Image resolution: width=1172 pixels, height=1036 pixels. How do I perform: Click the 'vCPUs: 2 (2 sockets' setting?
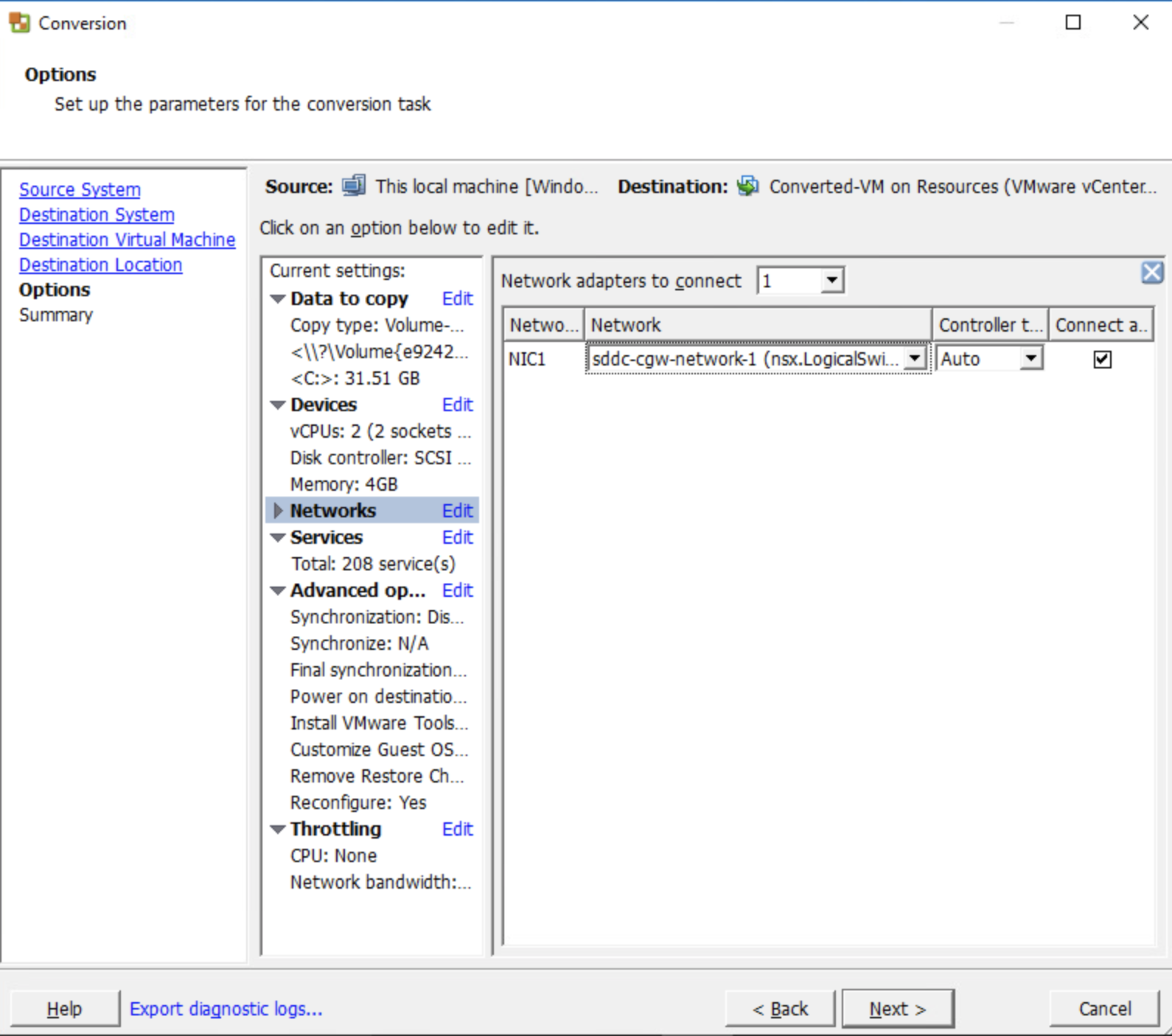pos(380,431)
